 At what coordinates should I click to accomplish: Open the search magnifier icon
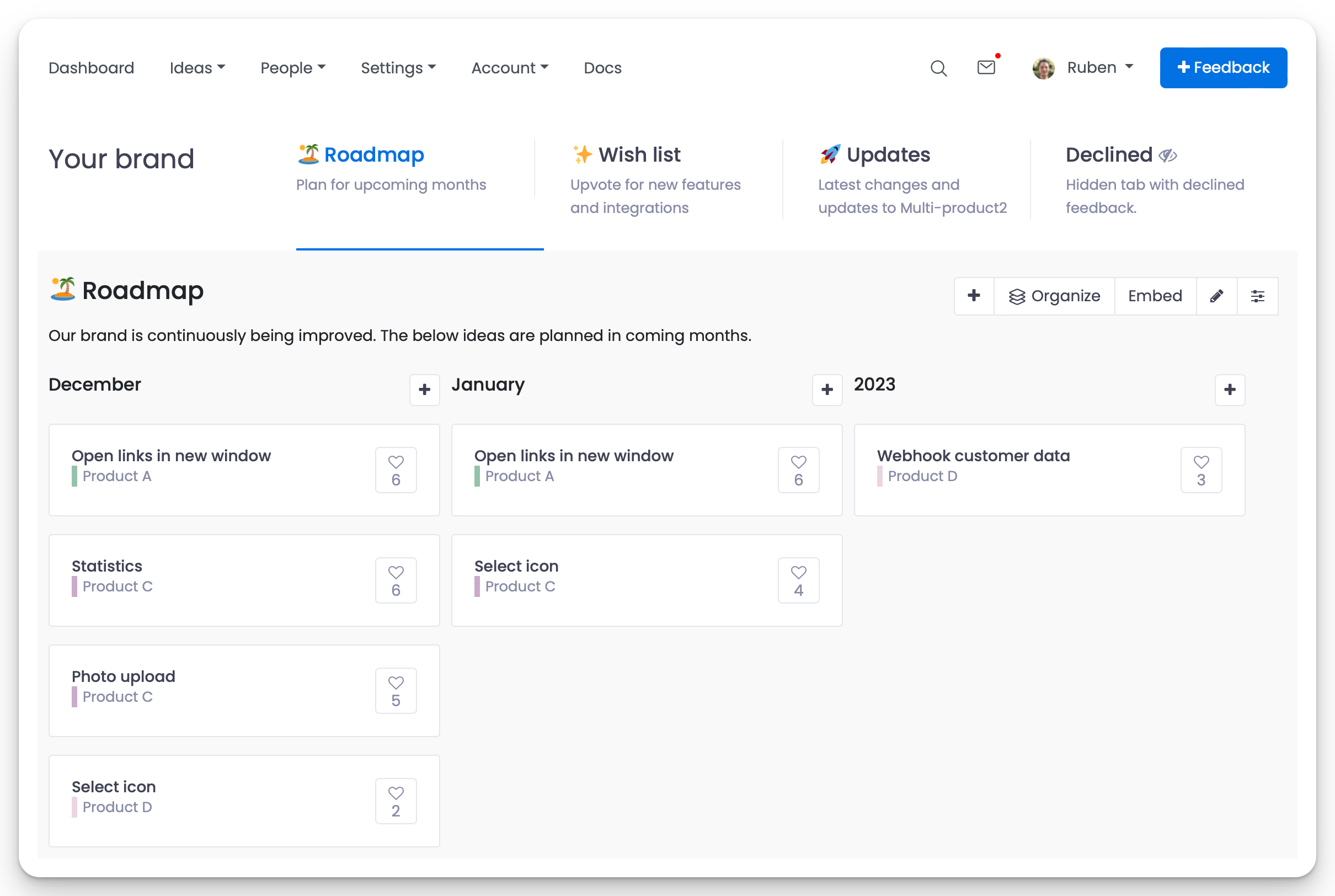click(938, 68)
